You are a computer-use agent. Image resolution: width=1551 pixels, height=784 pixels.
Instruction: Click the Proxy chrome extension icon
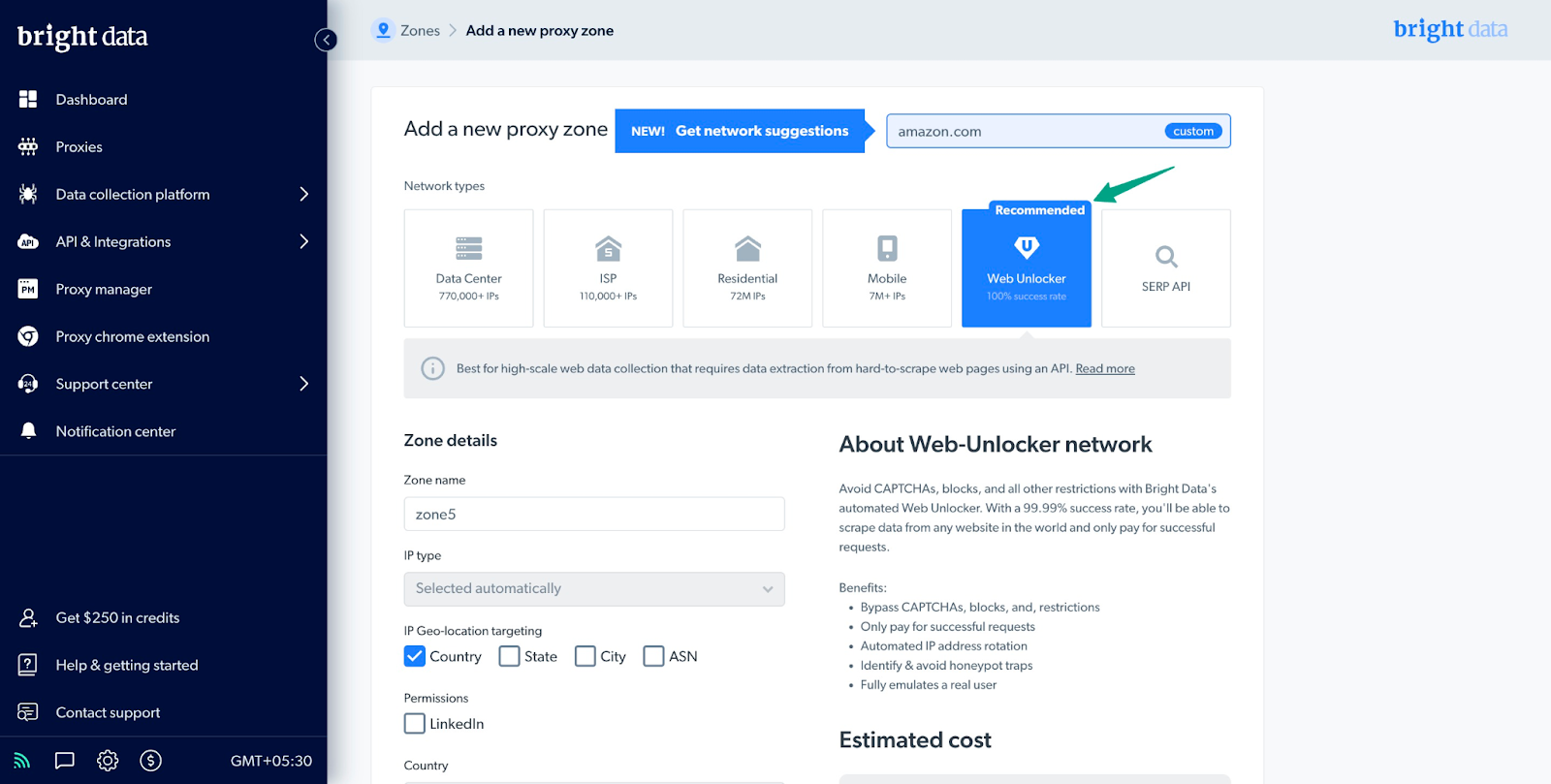pos(28,336)
